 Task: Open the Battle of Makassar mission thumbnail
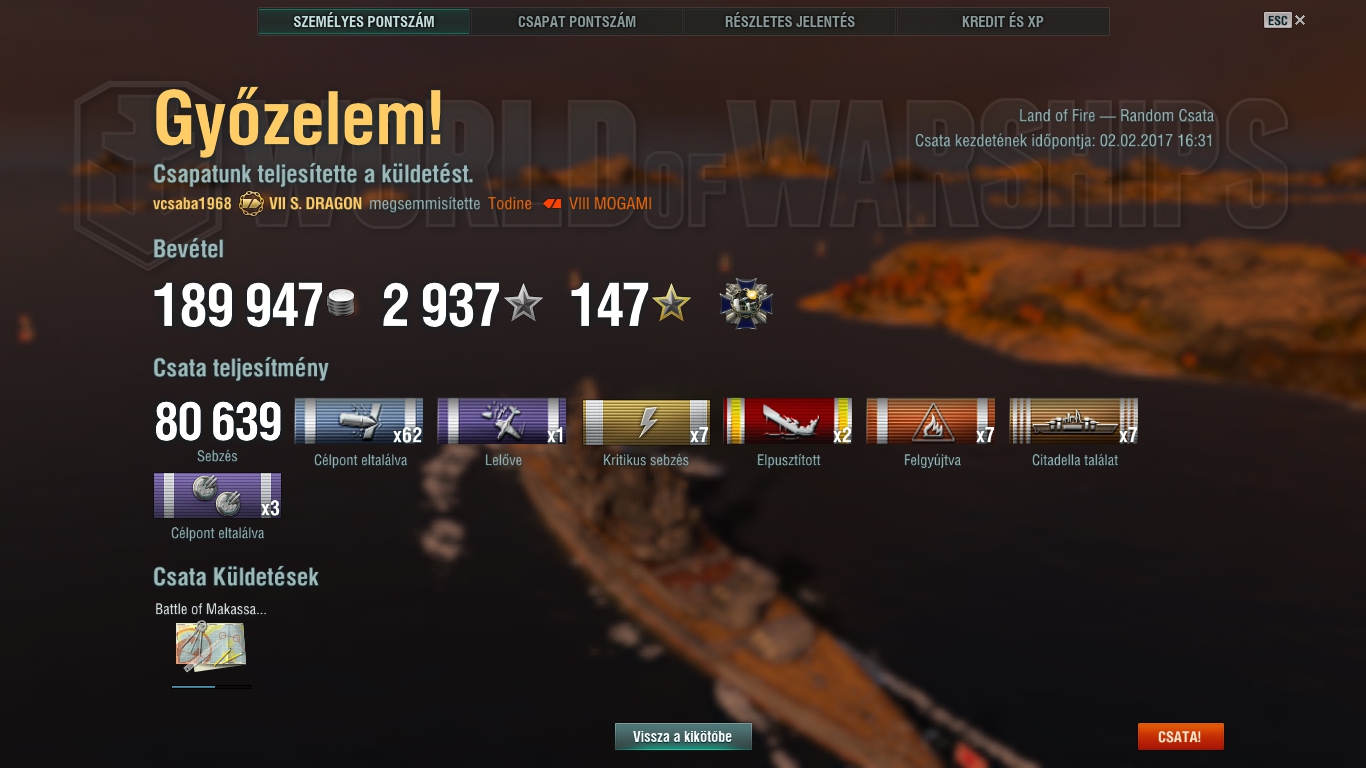coord(211,646)
